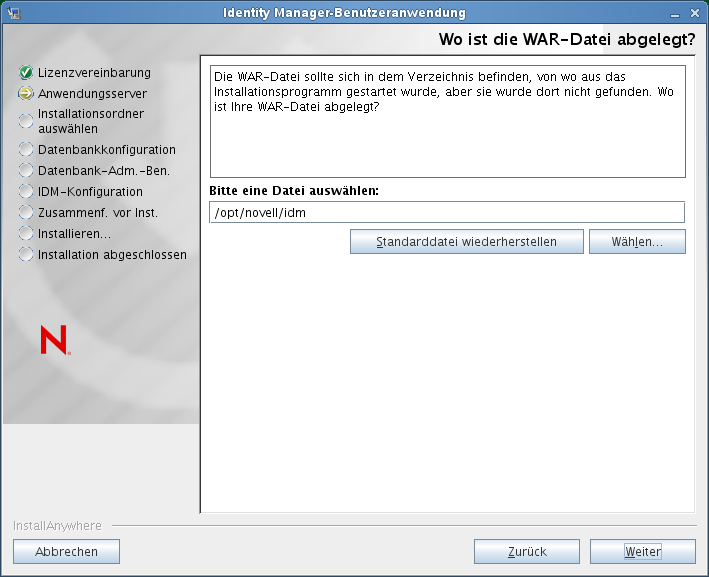Viewport: 709px width, 577px height.
Task: Minimize the Identity Manager installer window
Action: tap(675, 14)
